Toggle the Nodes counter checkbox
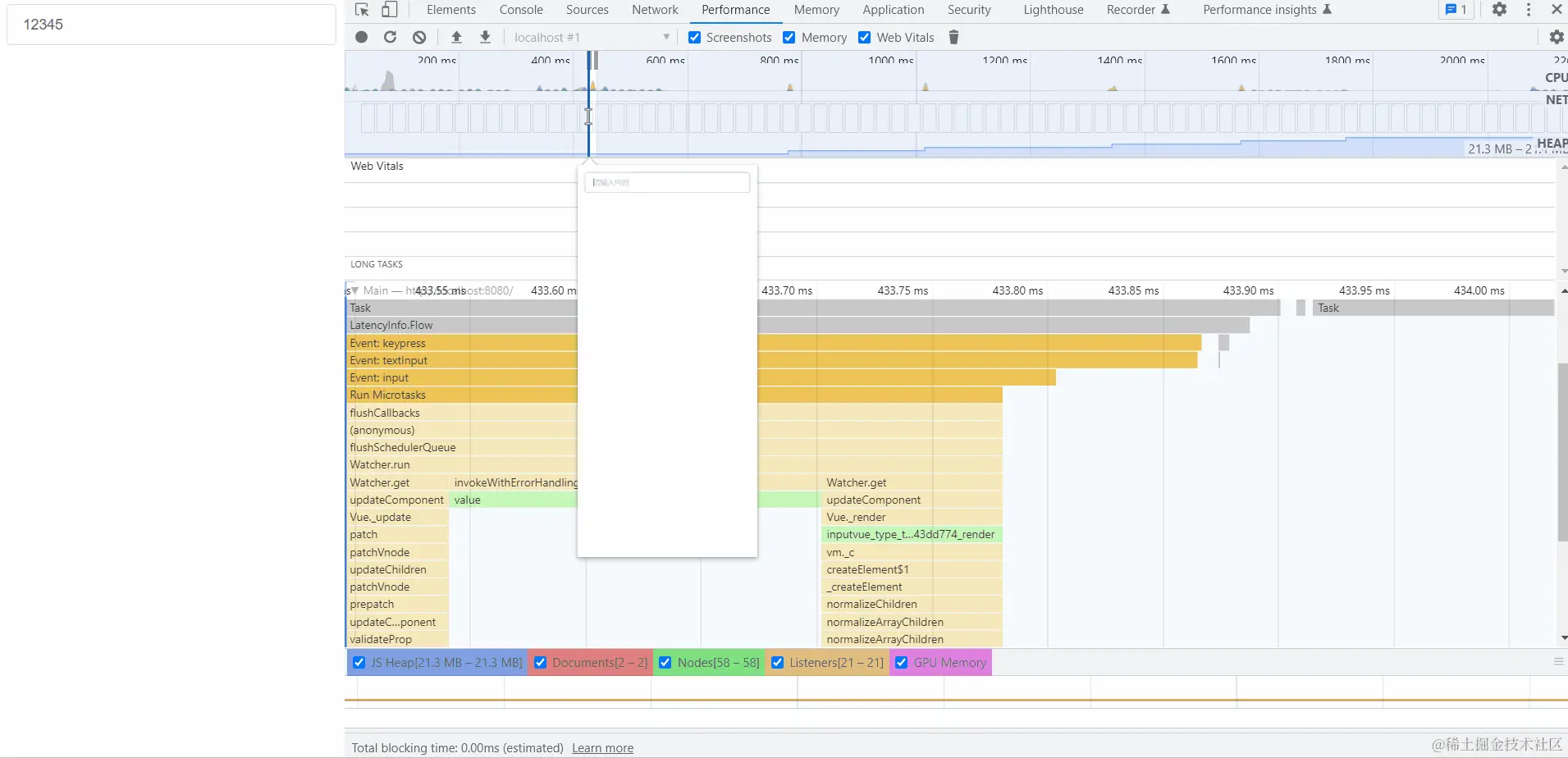The width and height of the screenshot is (1568, 758). 665,663
